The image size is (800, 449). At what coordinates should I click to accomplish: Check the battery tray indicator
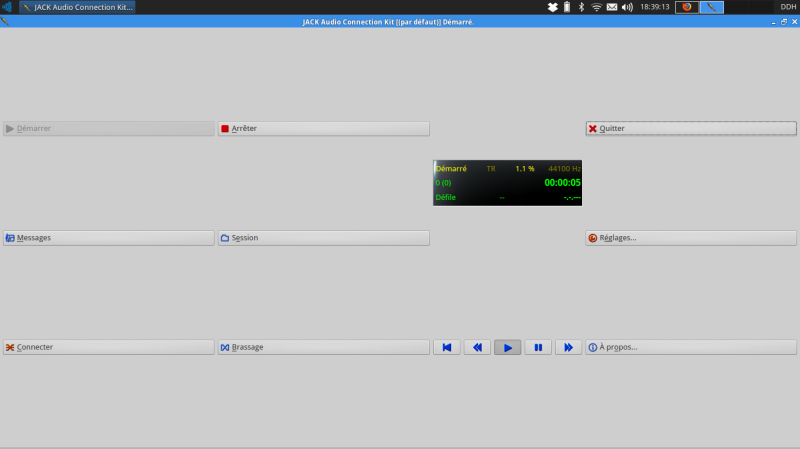567,7
